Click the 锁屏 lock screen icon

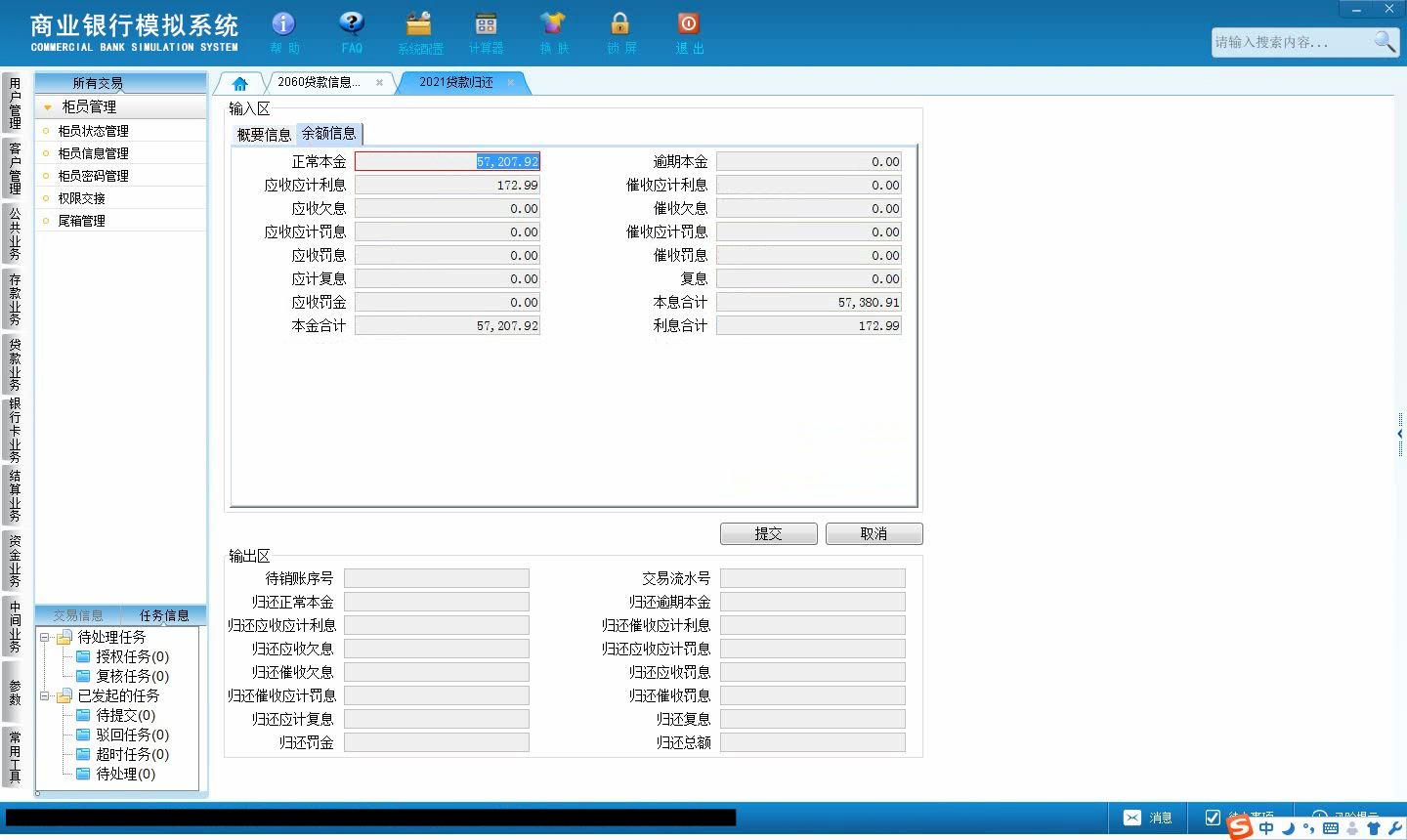(620, 23)
